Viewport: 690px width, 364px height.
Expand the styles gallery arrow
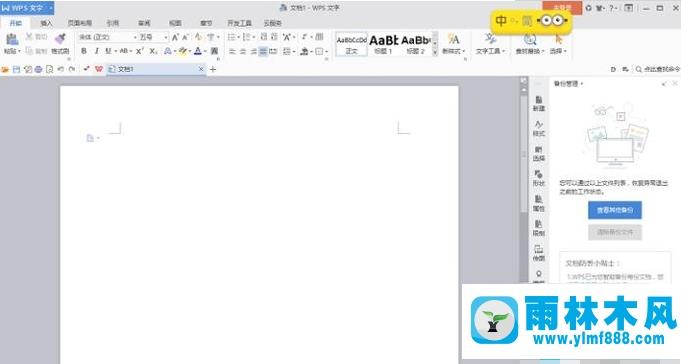click(435, 52)
